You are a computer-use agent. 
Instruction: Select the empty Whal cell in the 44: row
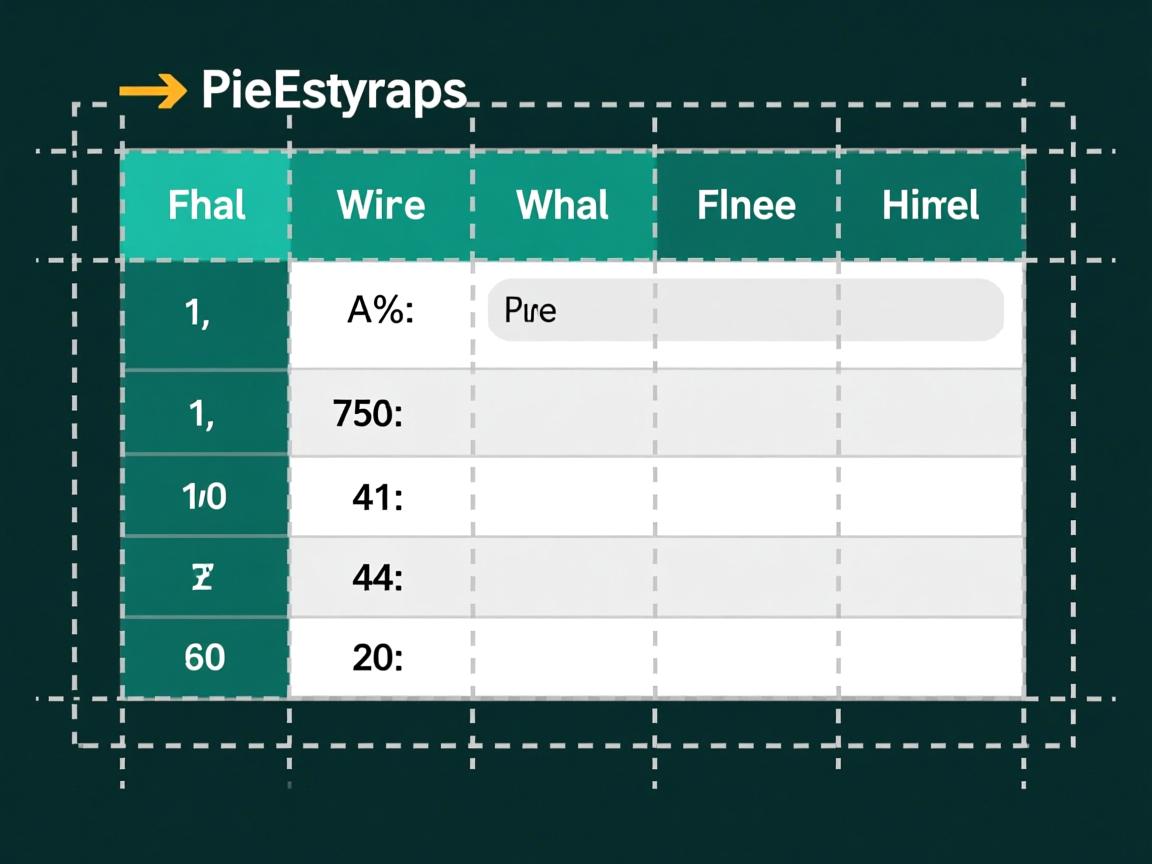pos(563,576)
